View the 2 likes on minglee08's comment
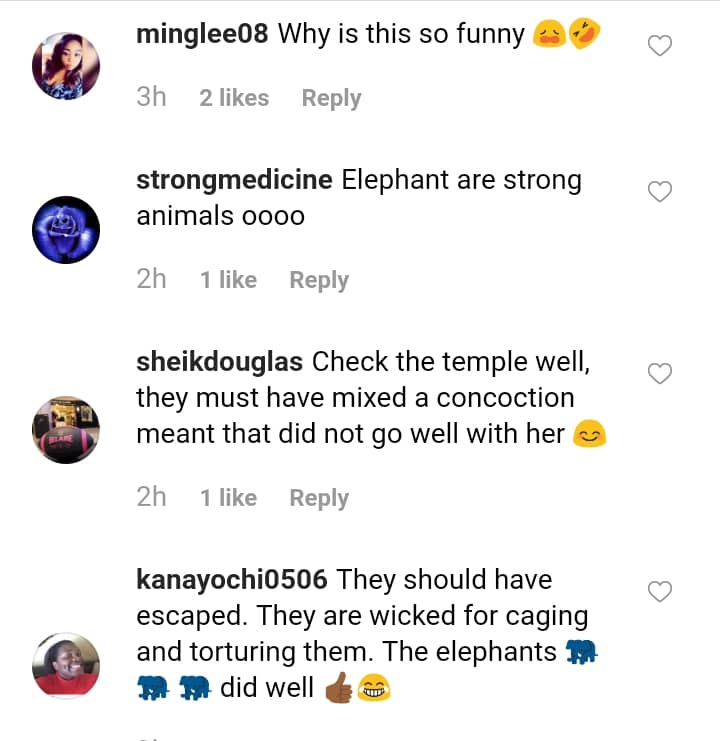The image size is (720, 741). pyautogui.click(x=234, y=98)
